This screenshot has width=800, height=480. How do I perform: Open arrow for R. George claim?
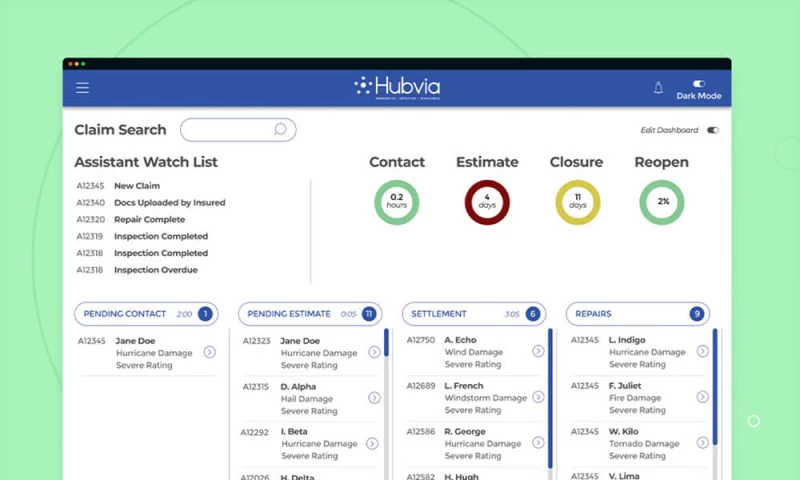click(x=538, y=442)
